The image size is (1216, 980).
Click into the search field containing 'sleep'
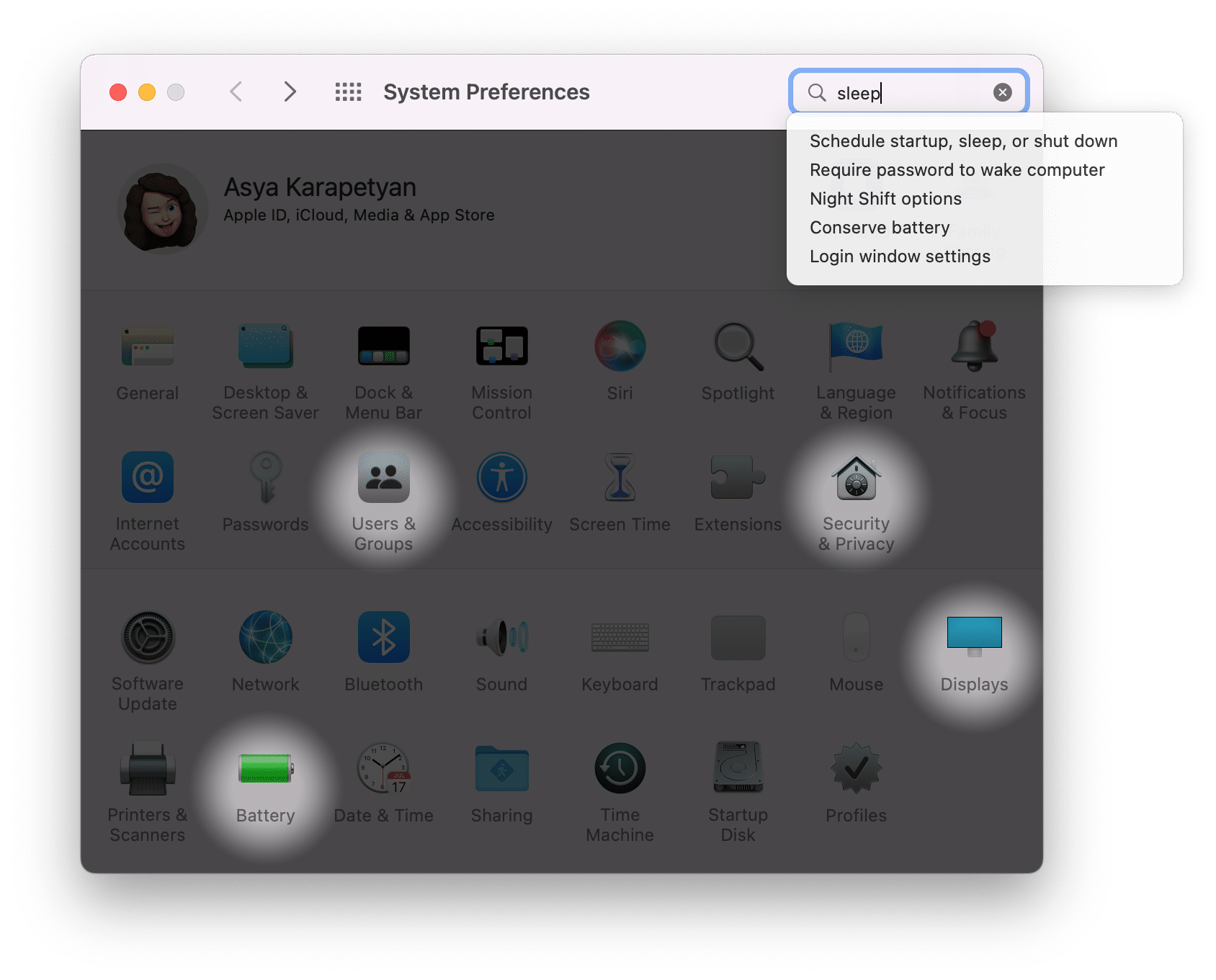click(909, 92)
